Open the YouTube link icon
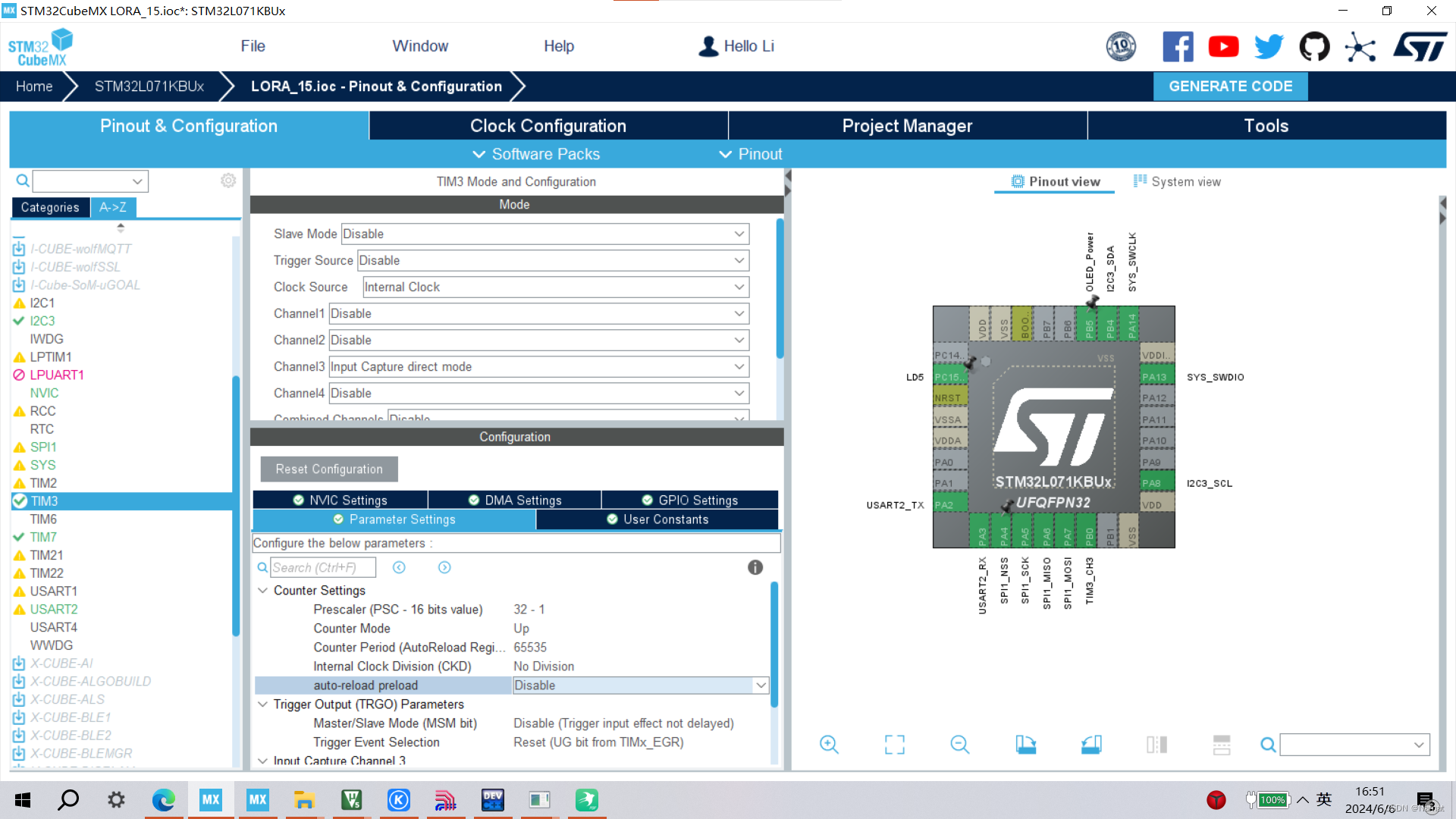 [x=1223, y=47]
